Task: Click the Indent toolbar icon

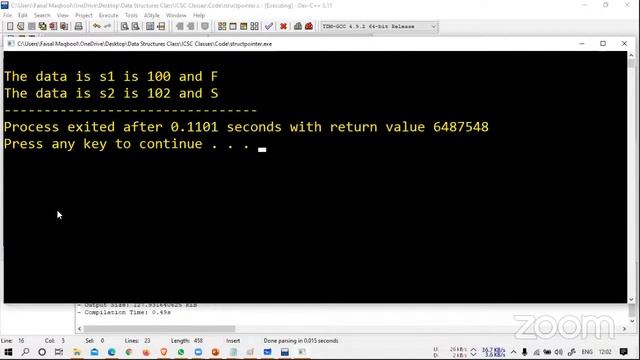Action: tap(180, 26)
